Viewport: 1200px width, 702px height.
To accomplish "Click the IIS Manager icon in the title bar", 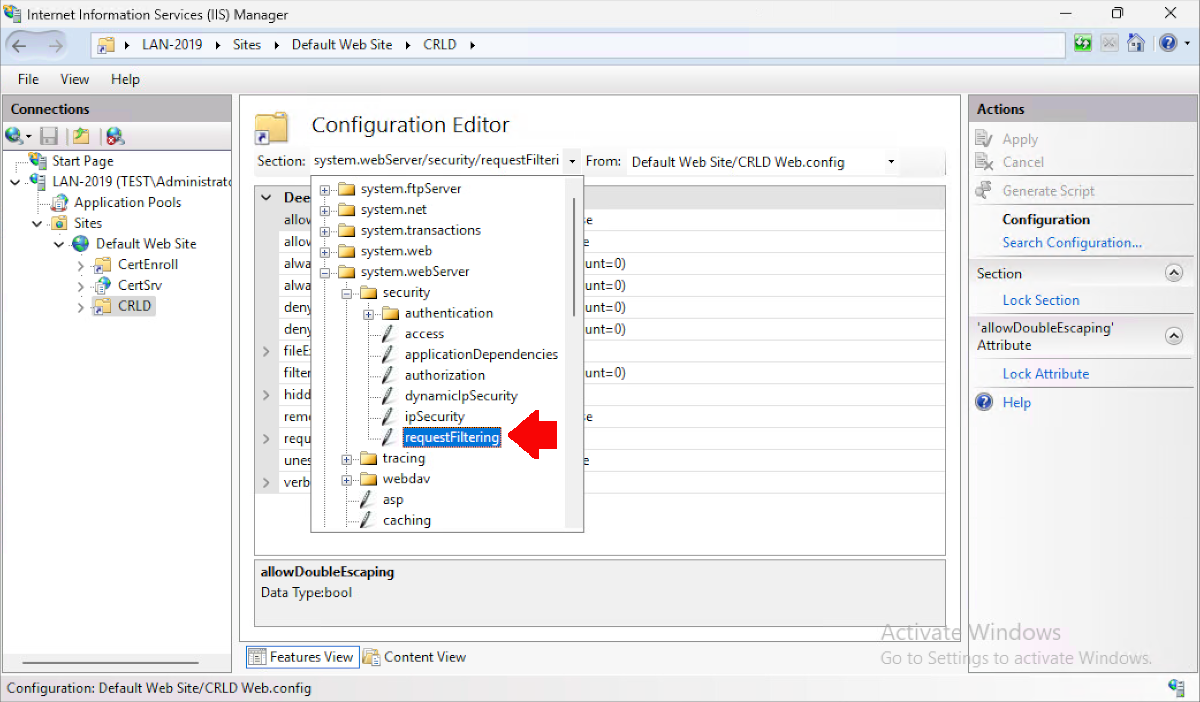I will click(x=13, y=14).
